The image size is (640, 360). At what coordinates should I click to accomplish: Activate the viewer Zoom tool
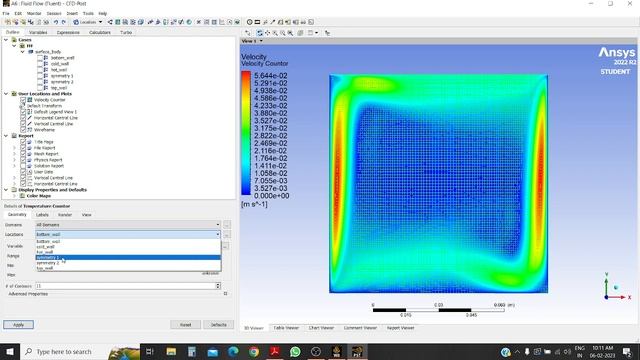coord(275,33)
